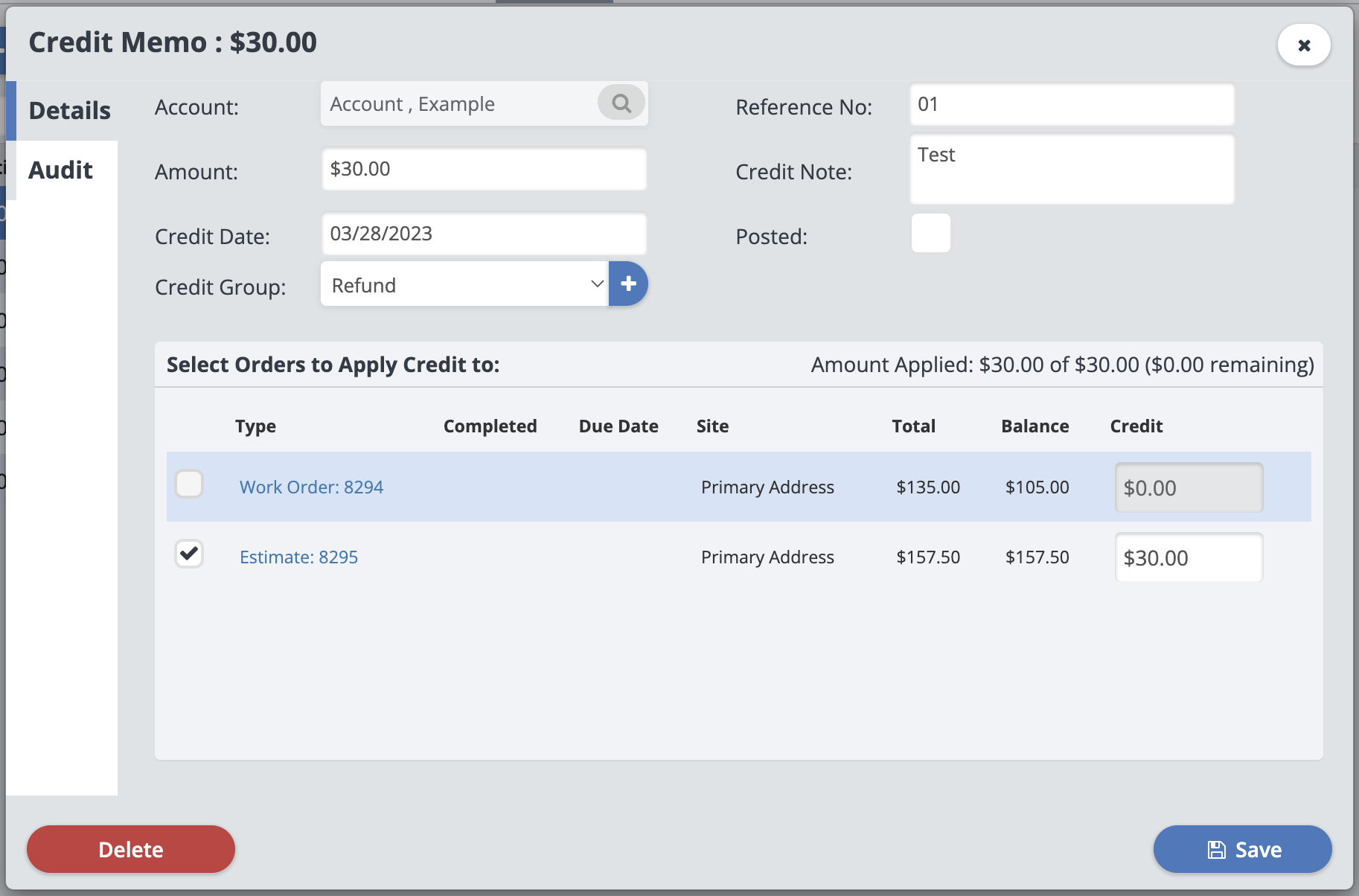The height and width of the screenshot is (896, 1359).
Task: Click the account search magnifier icon
Action: click(x=621, y=103)
